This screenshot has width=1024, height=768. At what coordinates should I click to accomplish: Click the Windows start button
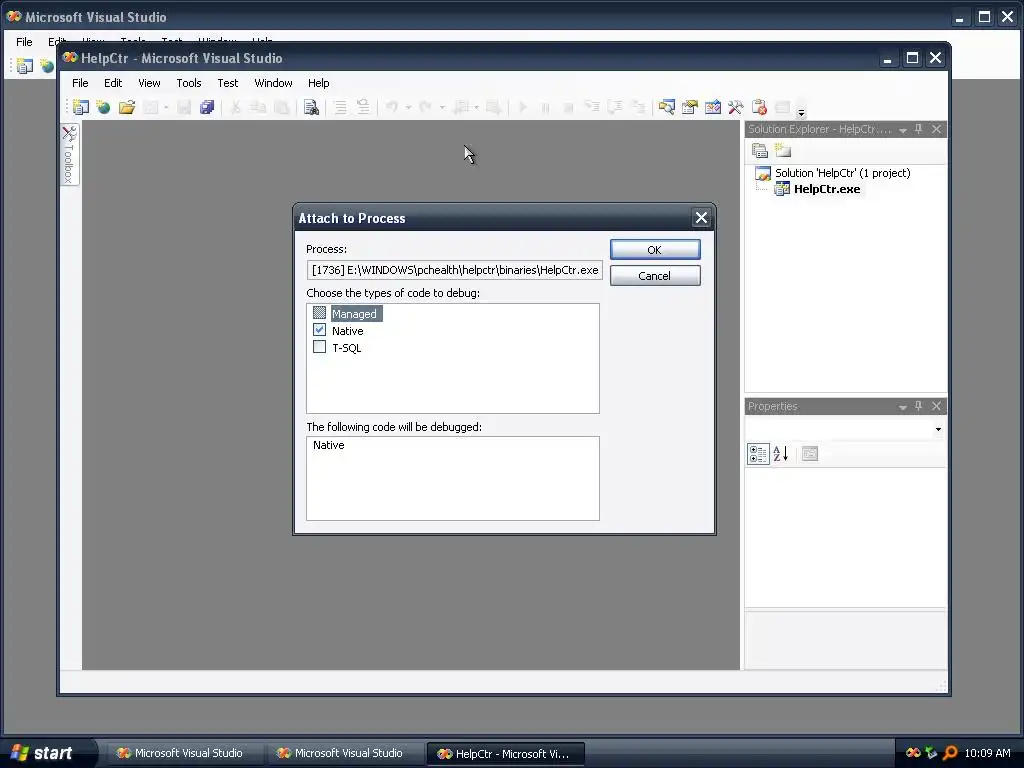pyautogui.click(x=44, y=753)
